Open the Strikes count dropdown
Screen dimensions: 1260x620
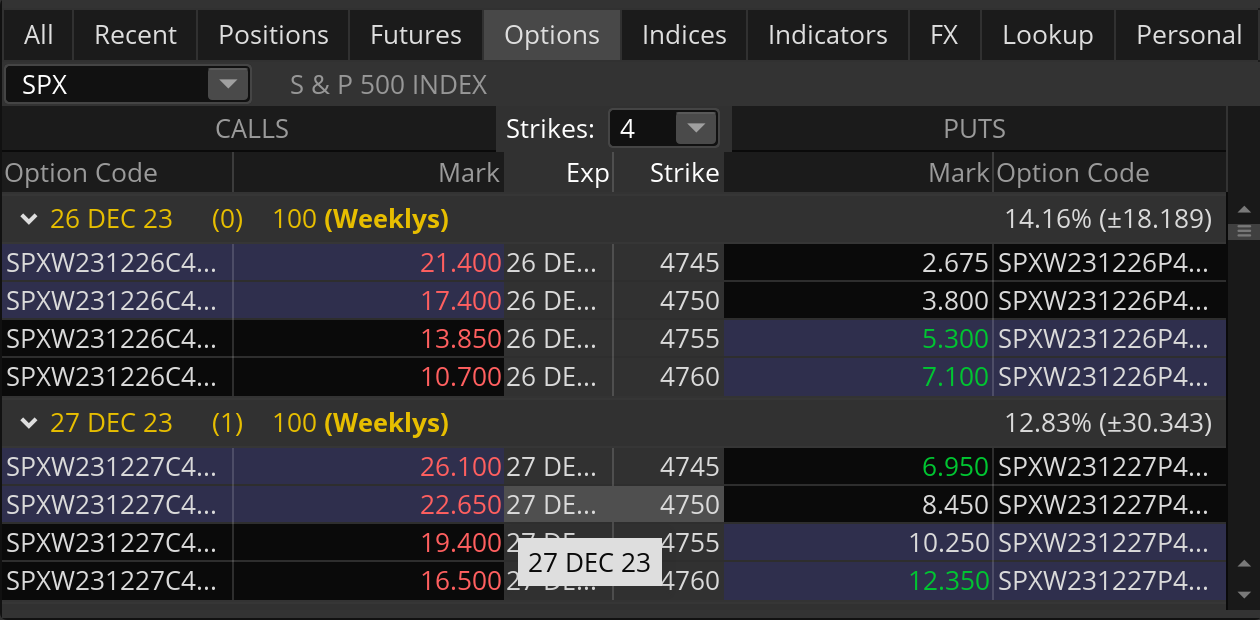click(x=696, y=128)
